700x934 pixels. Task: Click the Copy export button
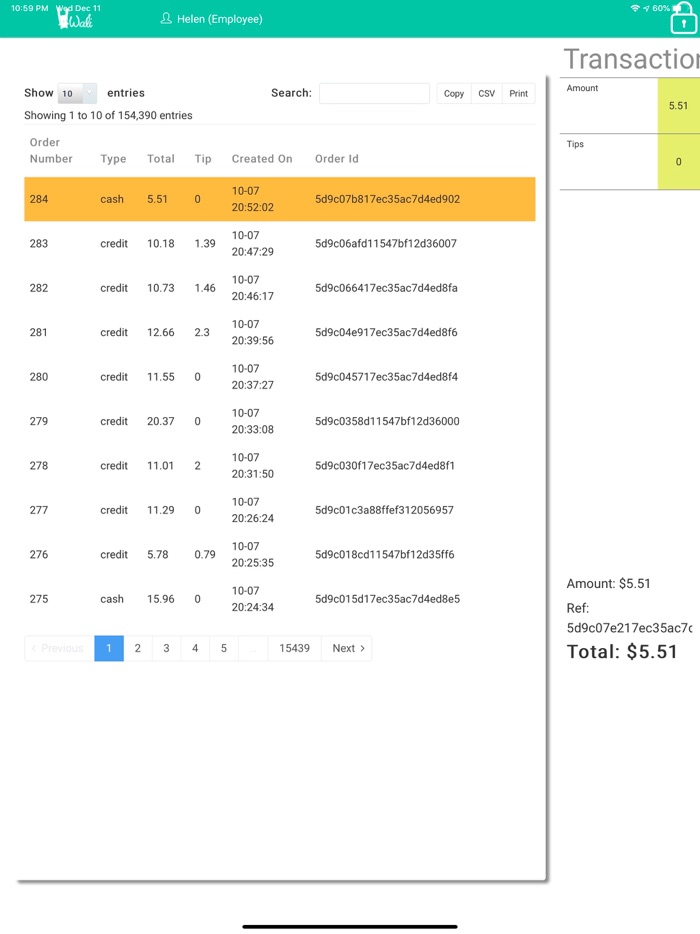tap(453, 94)
